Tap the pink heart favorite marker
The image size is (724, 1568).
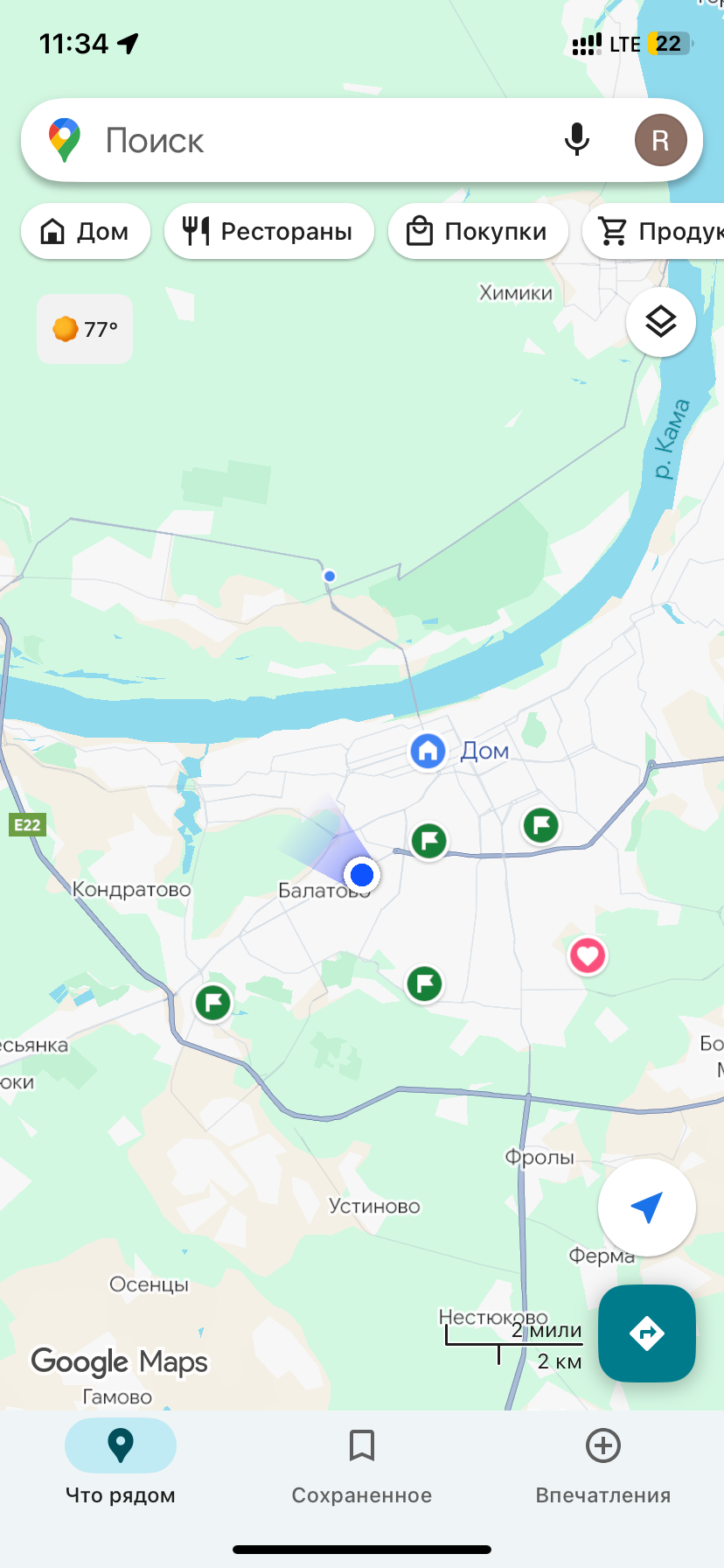pyautogui.click(x=588, y=955)
